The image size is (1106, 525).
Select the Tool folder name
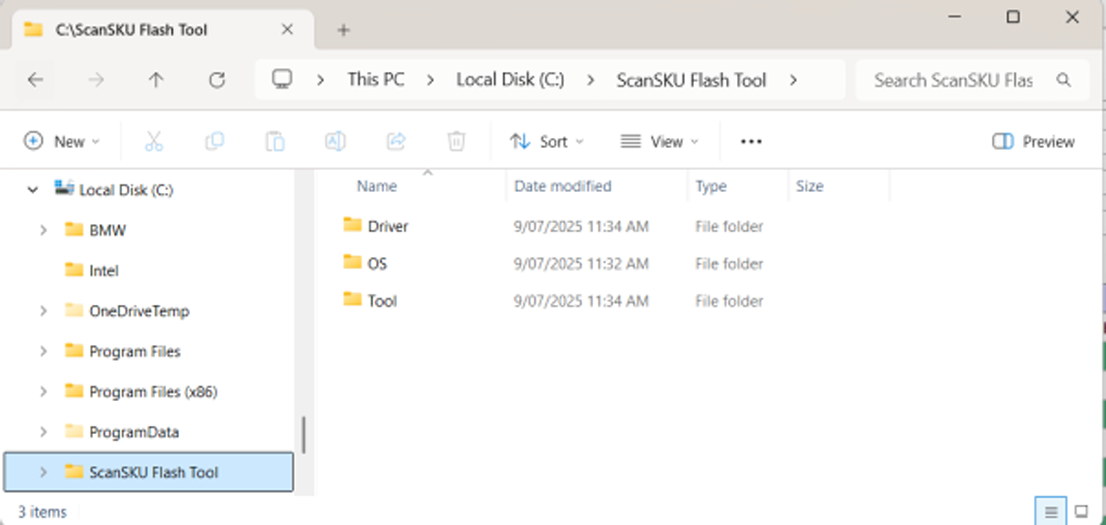coord(382,301)
